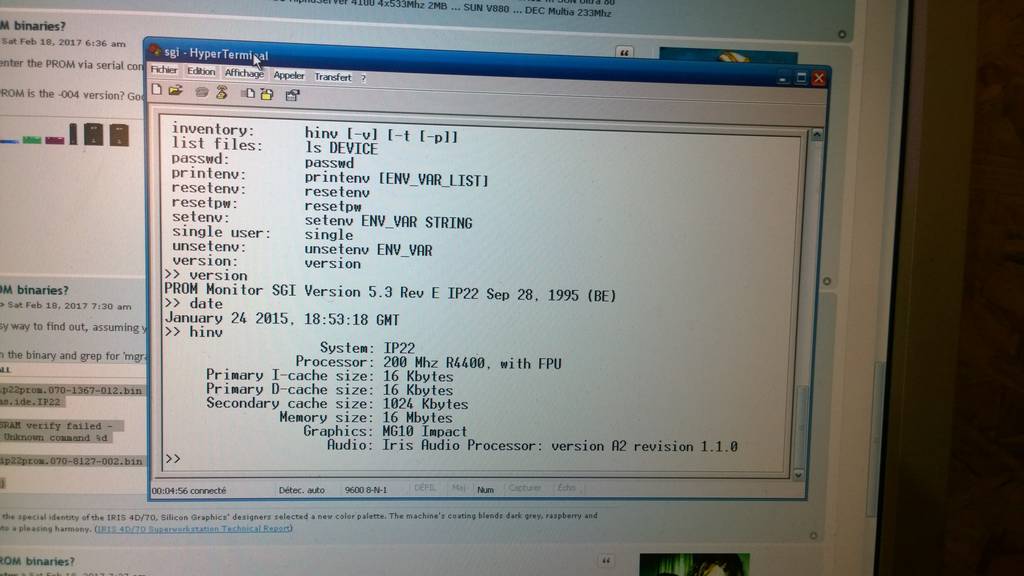Image resolution: width=1024 pixels, height=576 pixels.
Task: Click the '>> version' command line
Action: click(206, 276)
